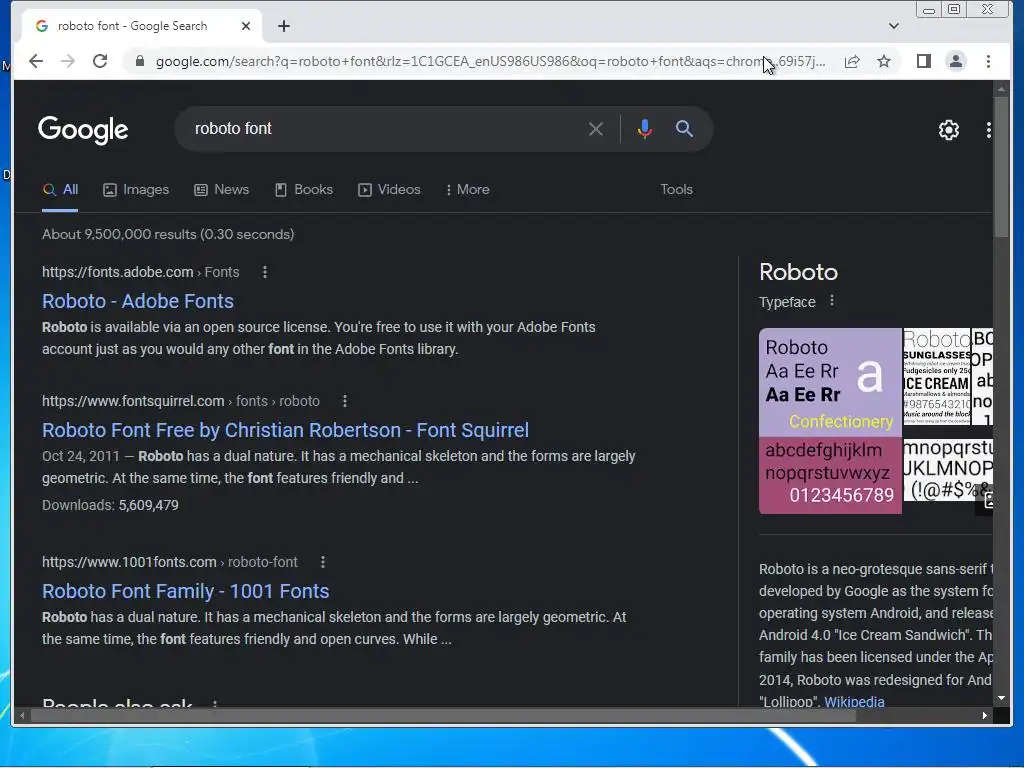Open the Chrome profile avatar icon

955,61
